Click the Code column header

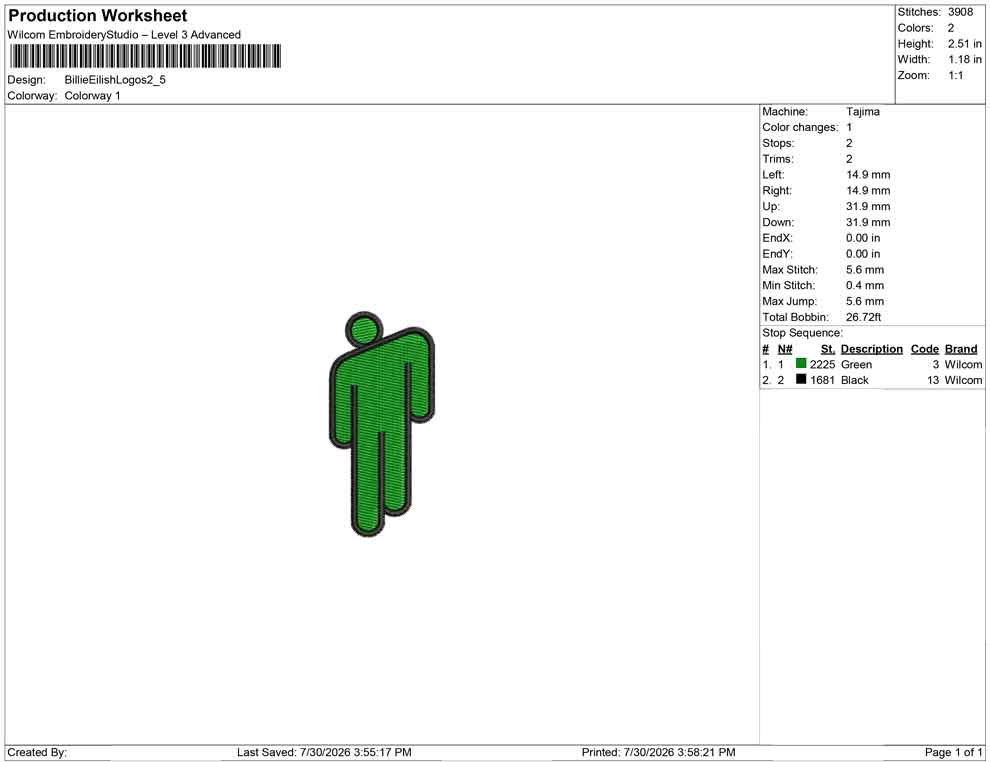(924, 348)
